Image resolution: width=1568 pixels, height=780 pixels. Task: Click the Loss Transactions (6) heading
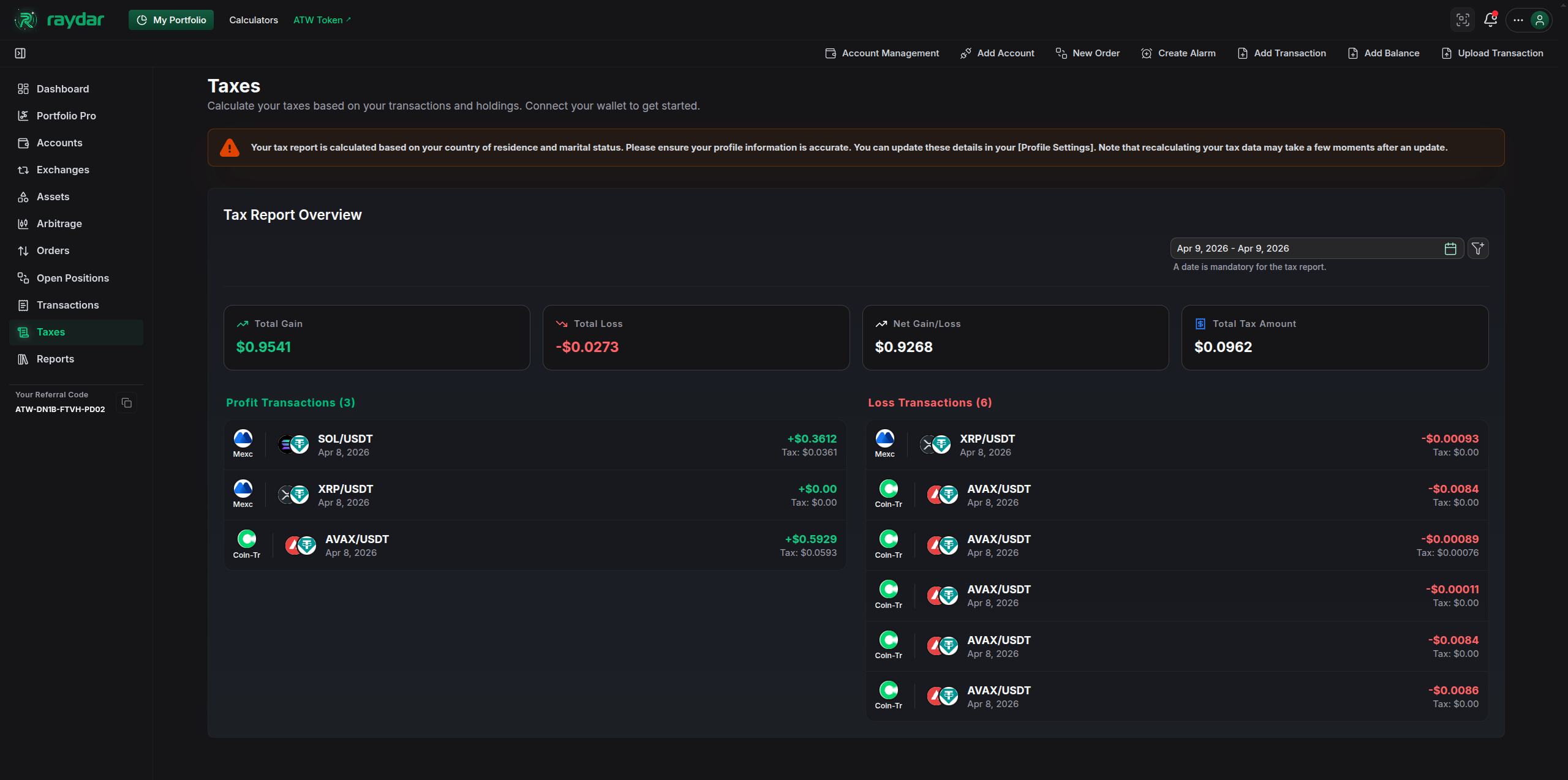pyautogui.click(x=930, y=403)
